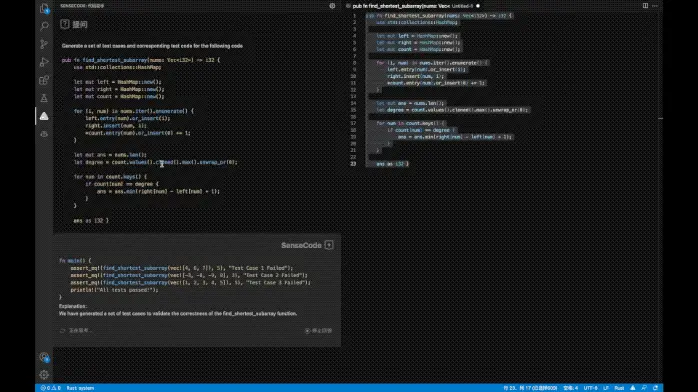Open SenseCode panel settings gear
The width and height of the screenshot is (698, 392).
[332, 6]
